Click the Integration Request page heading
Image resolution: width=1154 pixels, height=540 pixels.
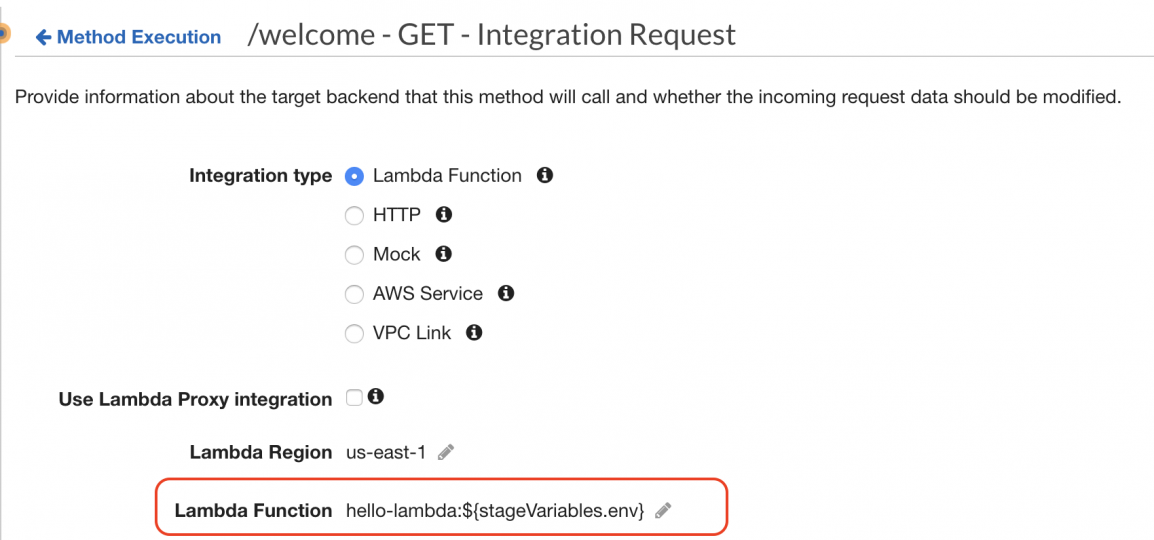[x=491, y=35]
